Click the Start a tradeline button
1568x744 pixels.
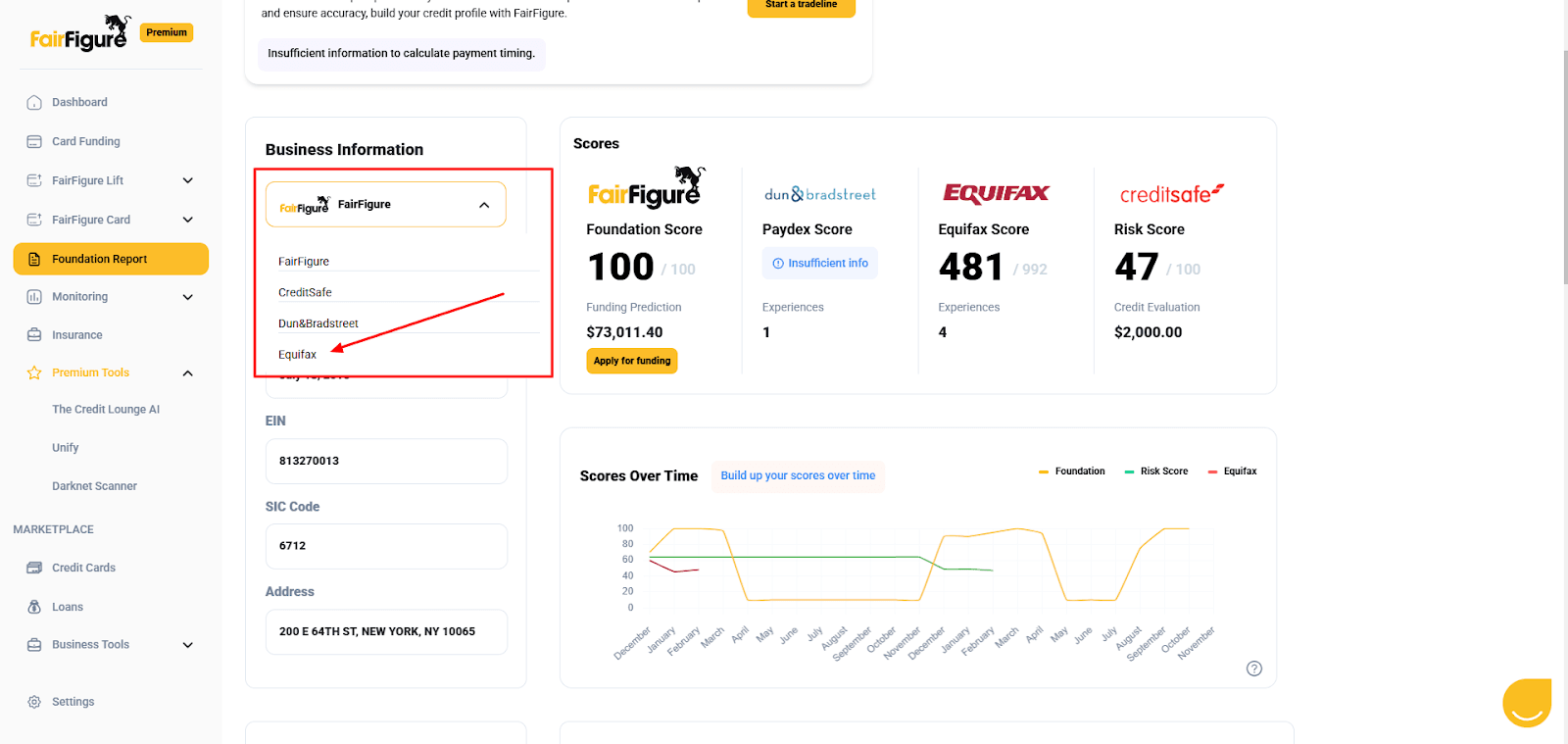[802, 6]
